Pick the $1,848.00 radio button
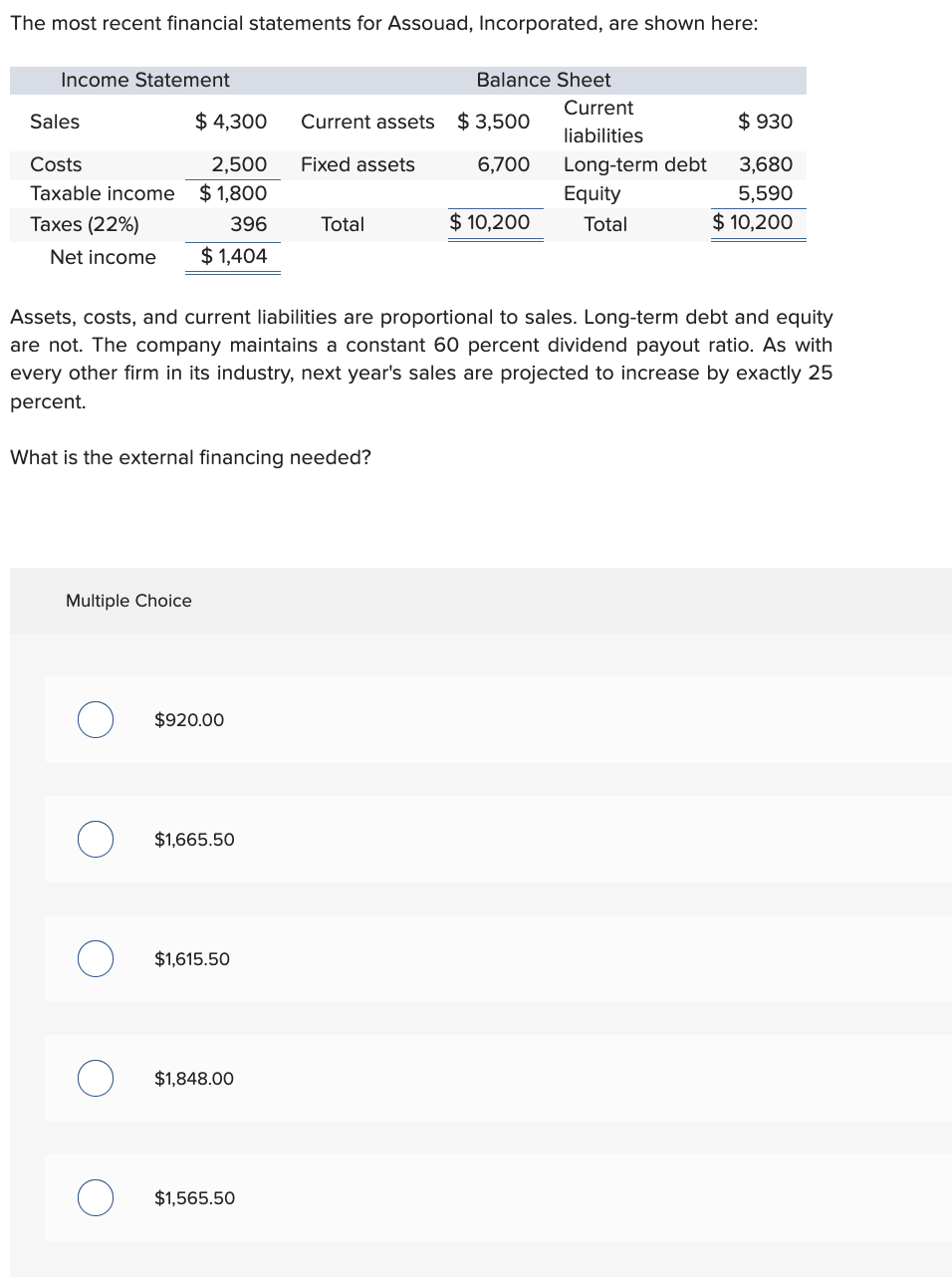Screen dimensions: 952x1277 click(96, 1078)
